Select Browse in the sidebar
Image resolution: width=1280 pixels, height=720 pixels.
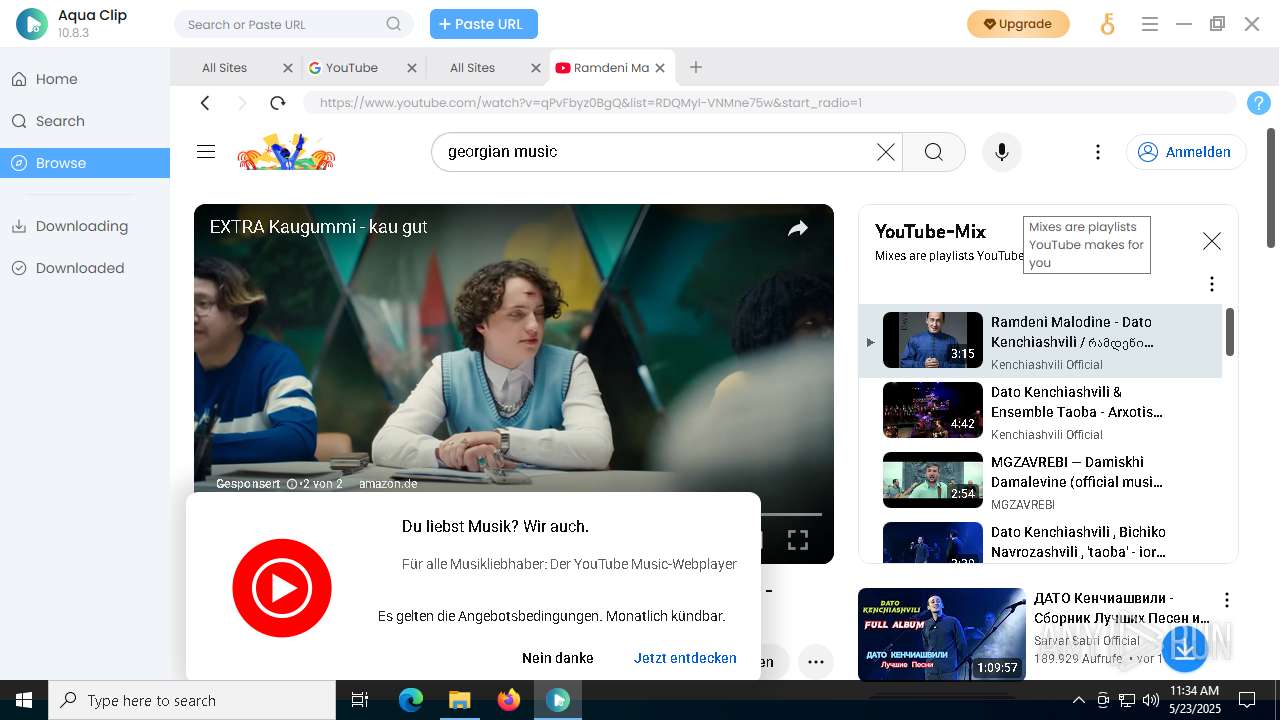coord(85,163)
